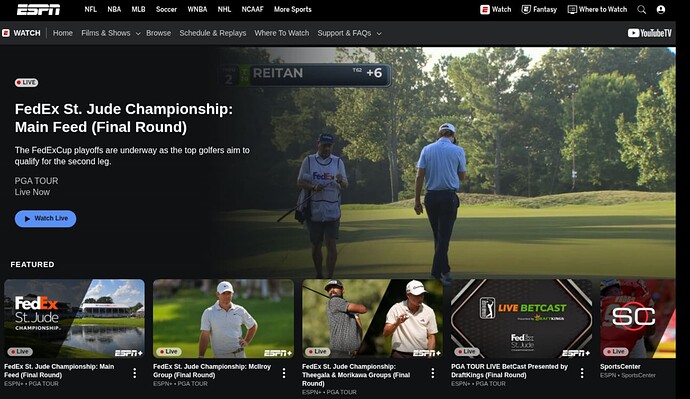Open the SportsCenter thumbnail
Viewport: 690px width, 399px height.
[638, 318]
